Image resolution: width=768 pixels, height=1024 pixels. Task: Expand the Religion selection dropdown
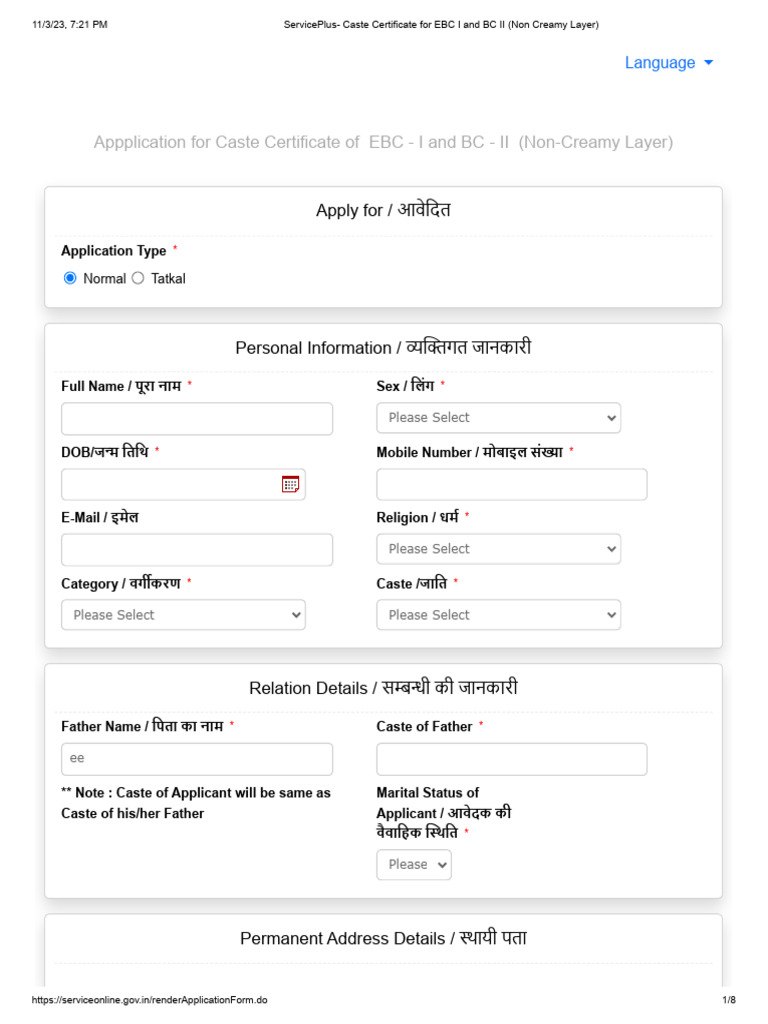coord(498,549)
